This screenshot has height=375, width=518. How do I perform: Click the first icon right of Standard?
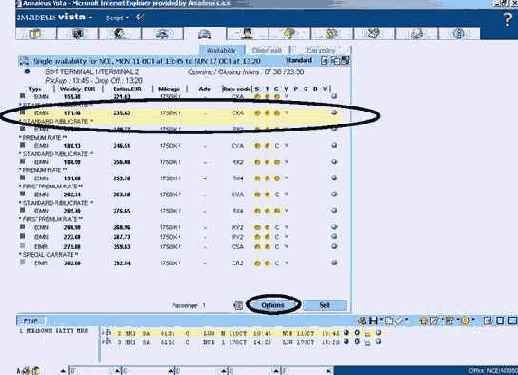[x=324, y=61]
